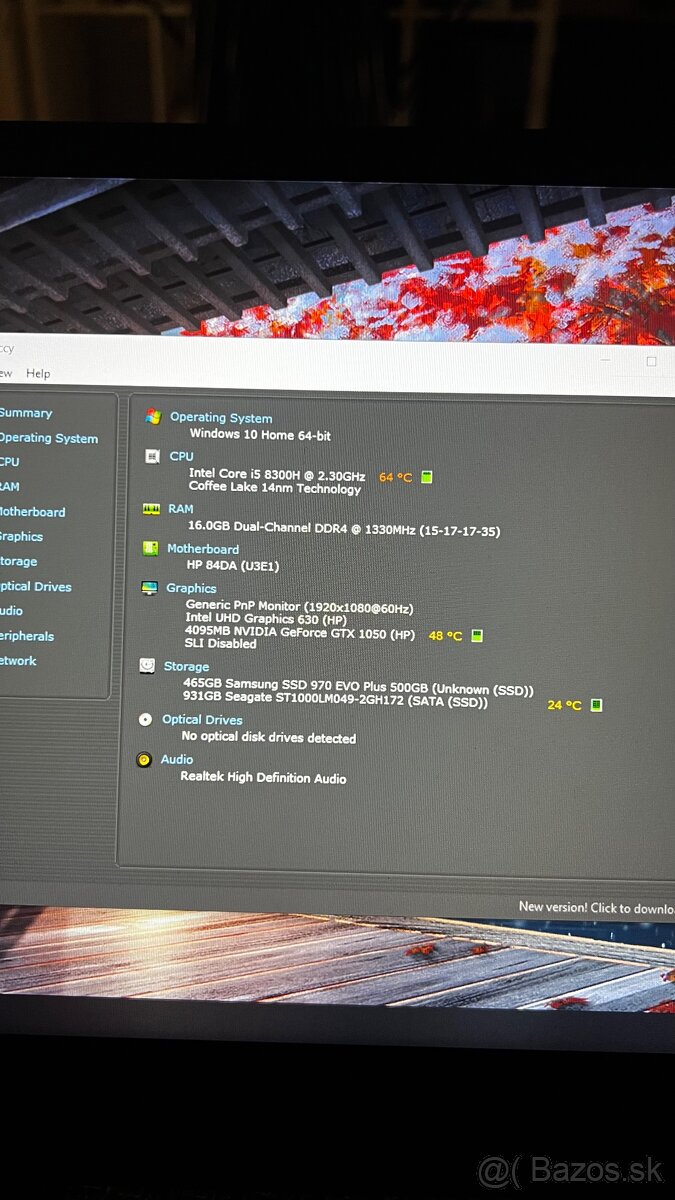
Task: Open the Help menu
Action: pos(38,373)
